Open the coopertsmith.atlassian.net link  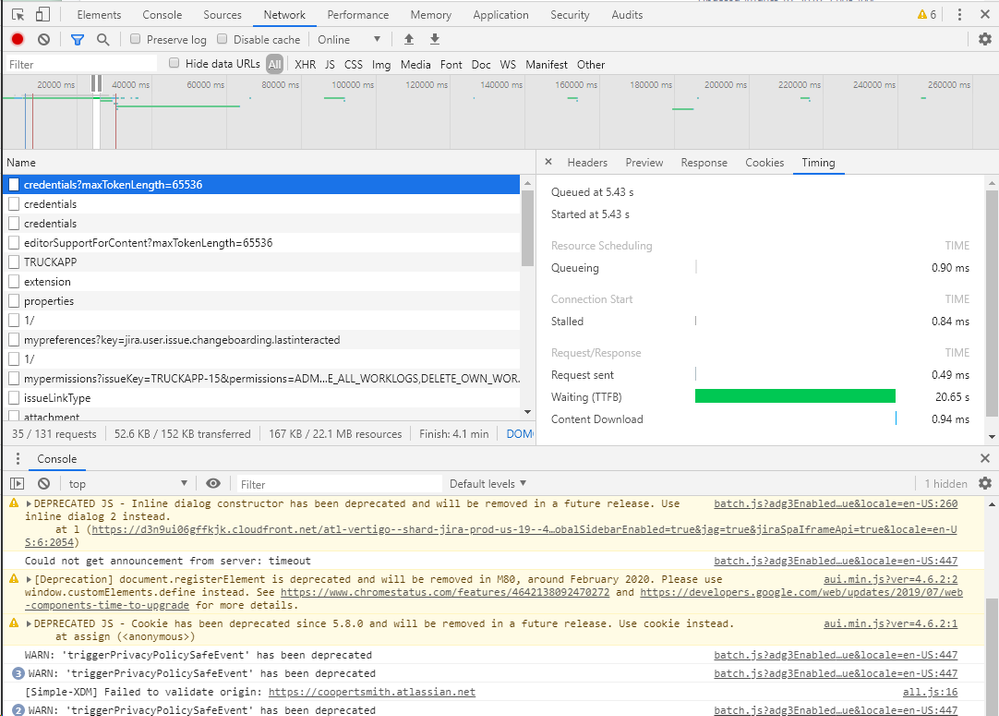(x=372, y=692)
